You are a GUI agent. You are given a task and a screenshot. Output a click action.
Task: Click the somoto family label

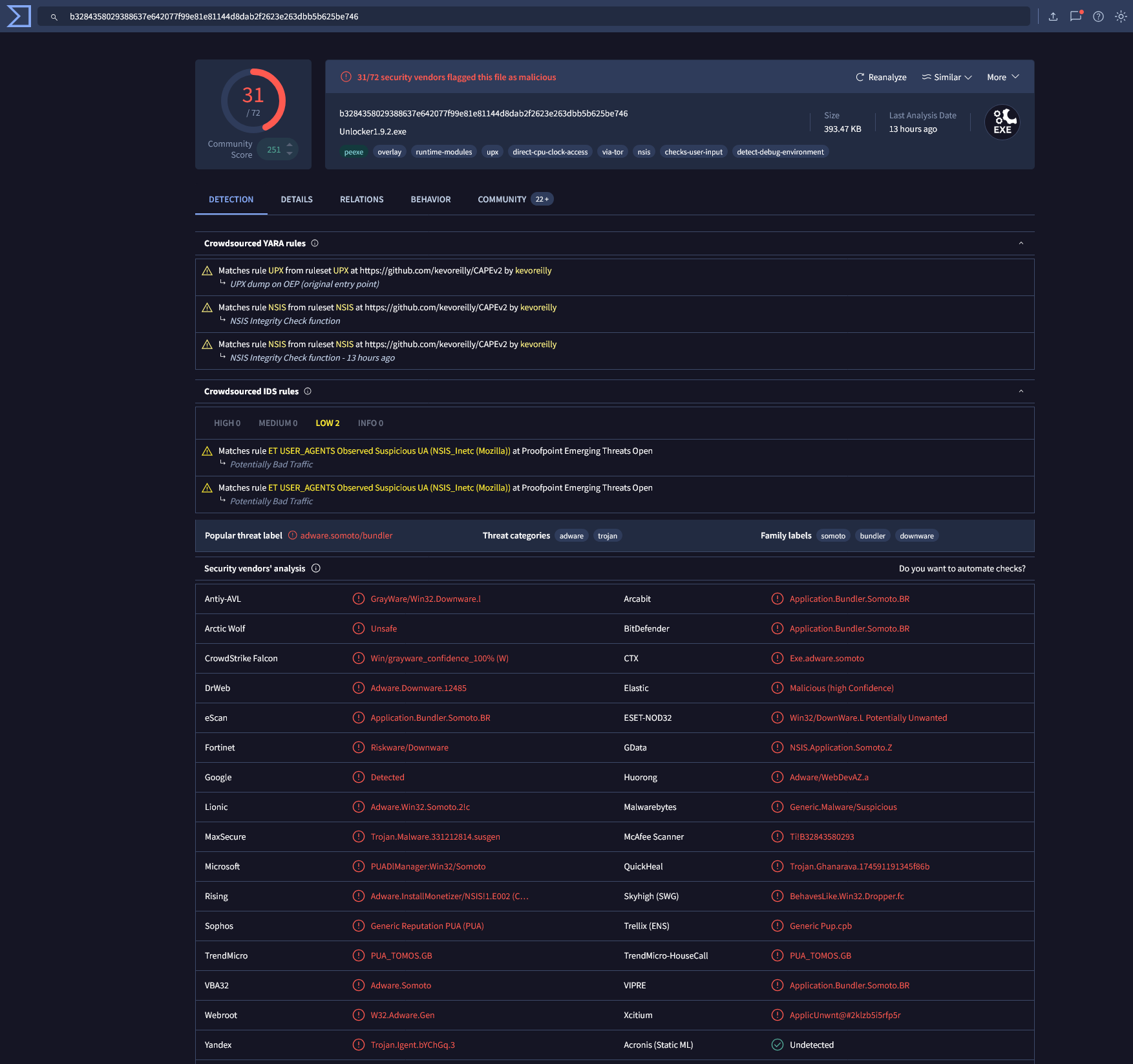(833, 536)
